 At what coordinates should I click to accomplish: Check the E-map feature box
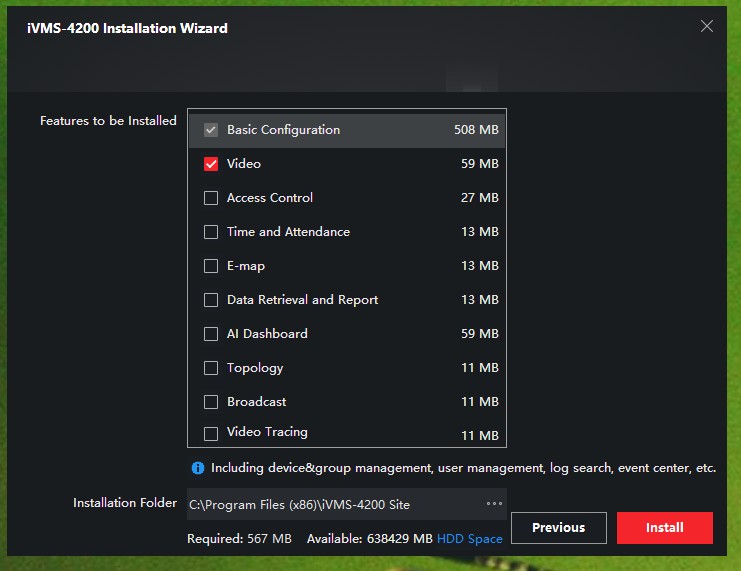click(211, 266)
